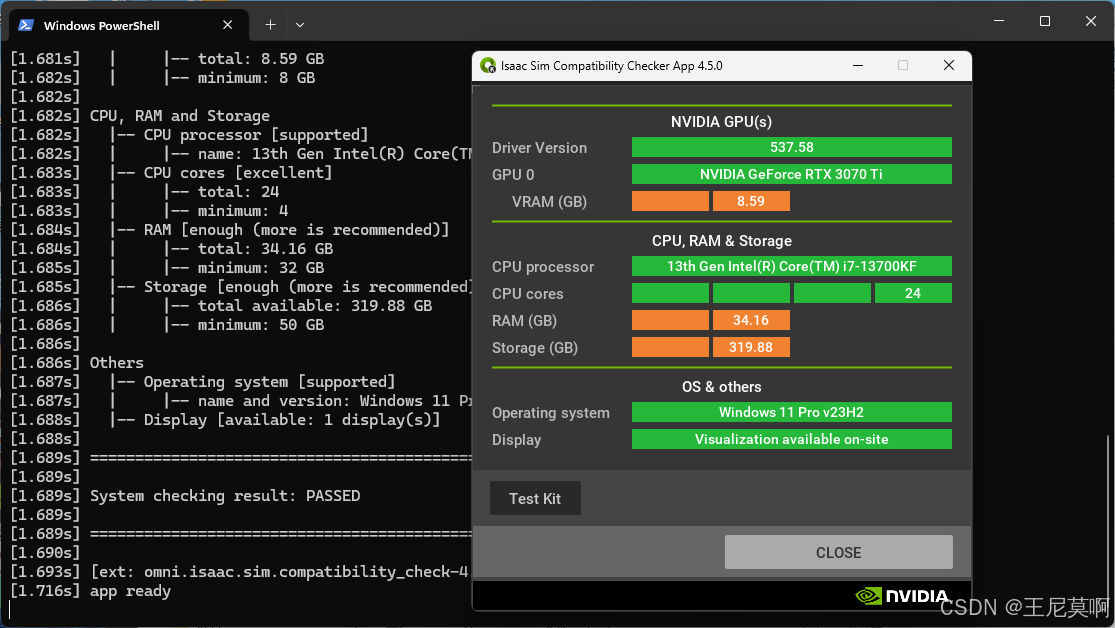Click 'minimum: 50 GB' line in PowerShell
This screenshot has height=628, width=1115.
pyautogui.click(x=261, y=325)
